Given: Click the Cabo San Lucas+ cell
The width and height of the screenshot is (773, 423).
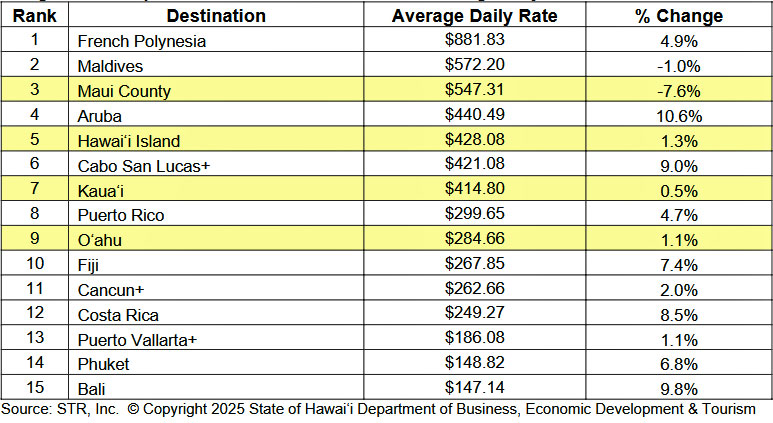Looking at the screenshot, I should click(x=137, y=165).
